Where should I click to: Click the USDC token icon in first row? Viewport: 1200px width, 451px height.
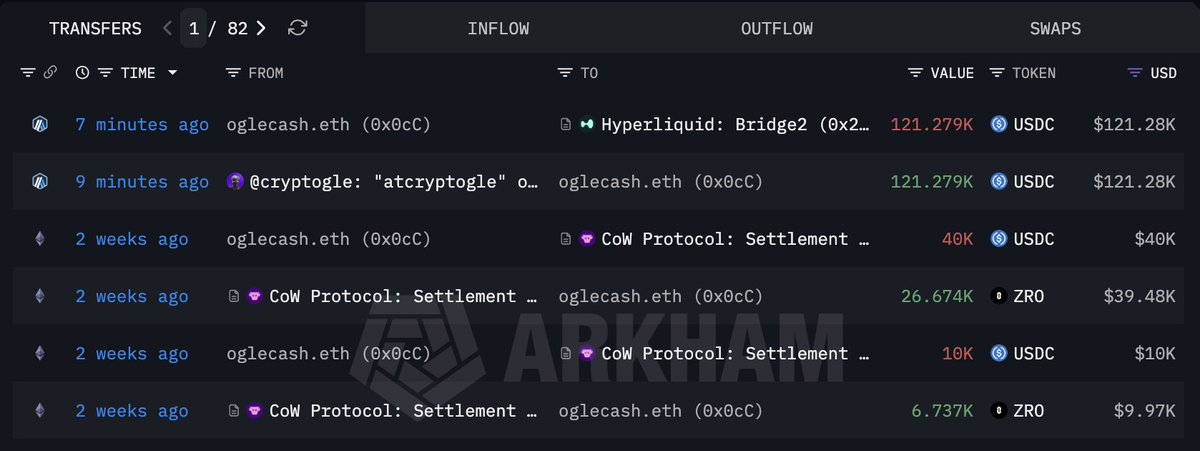(998, 125)
